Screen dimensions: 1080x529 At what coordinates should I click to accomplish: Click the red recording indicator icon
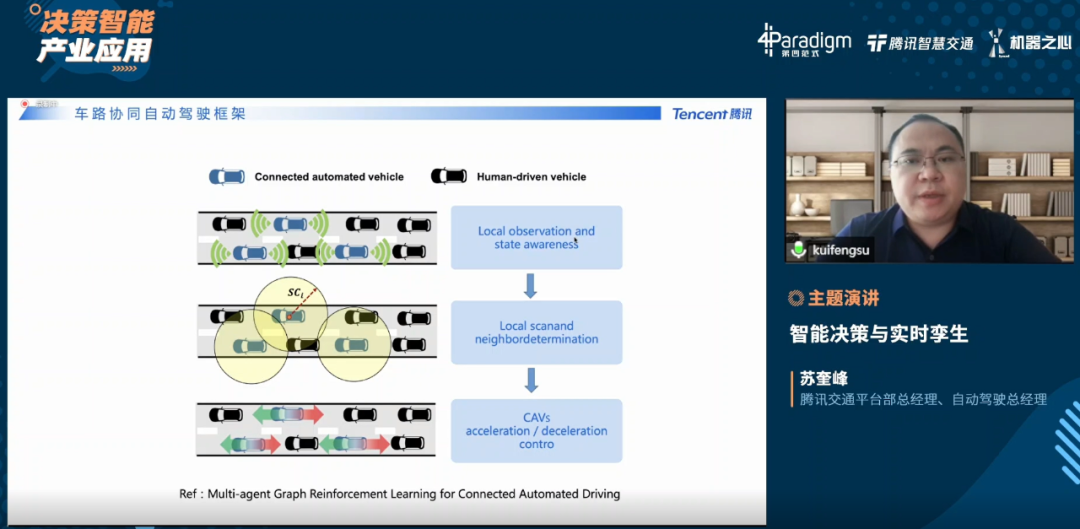[x=25, y=104]
